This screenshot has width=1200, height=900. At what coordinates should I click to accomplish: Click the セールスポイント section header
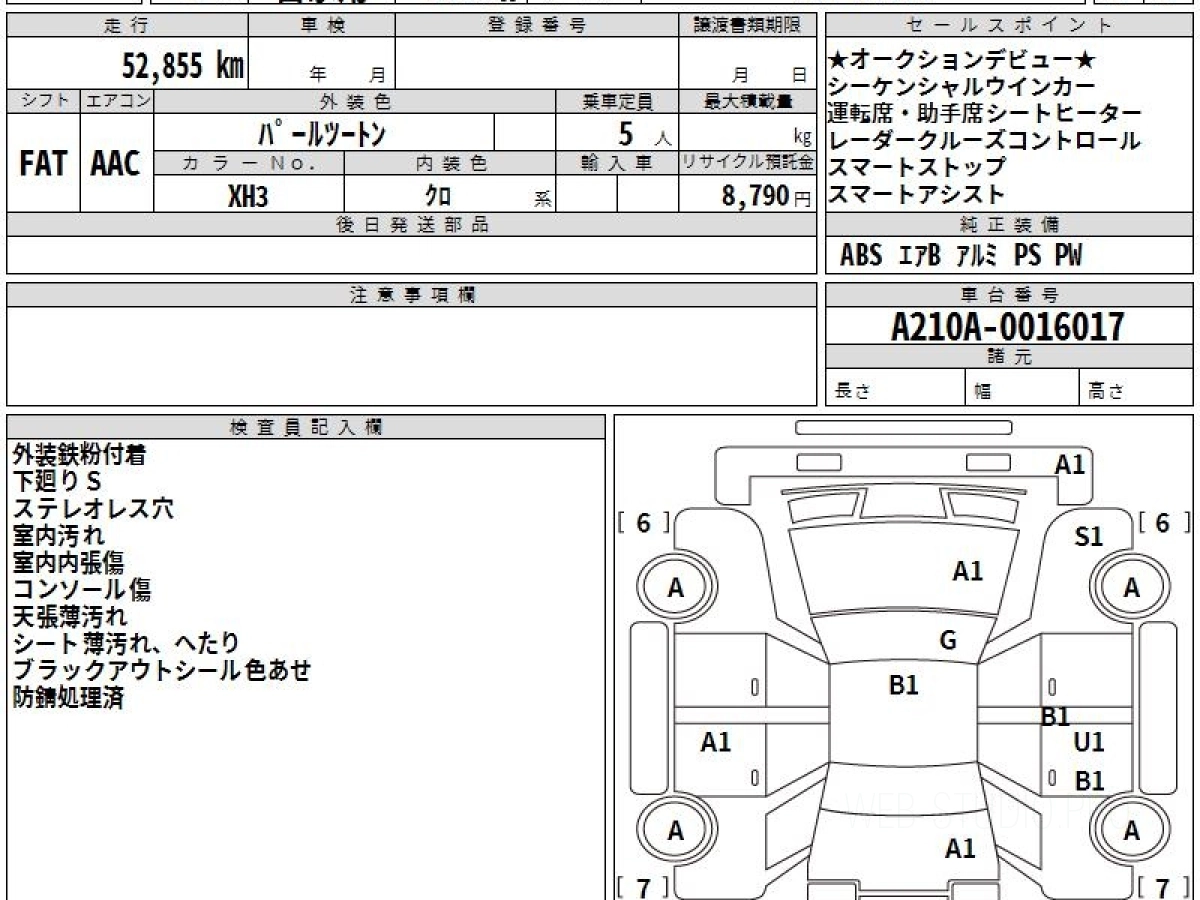tap(1009, 26)
